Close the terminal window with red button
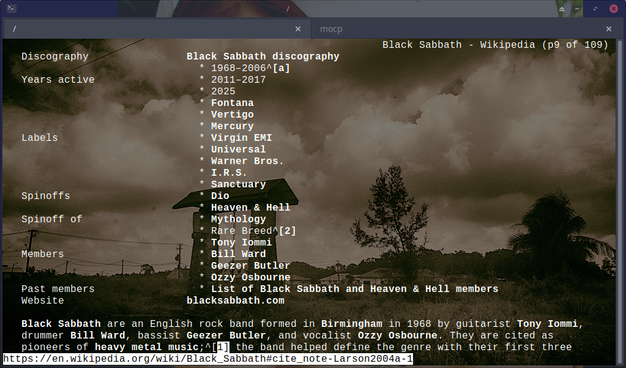 tap(614, 8)
